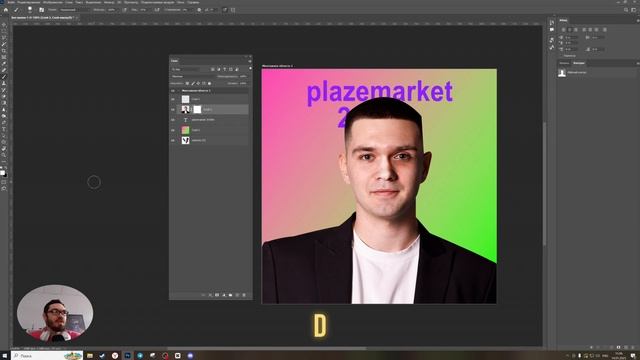Click the search icon at top right
This screenshot has height=360, width=640.
[626, 10]
